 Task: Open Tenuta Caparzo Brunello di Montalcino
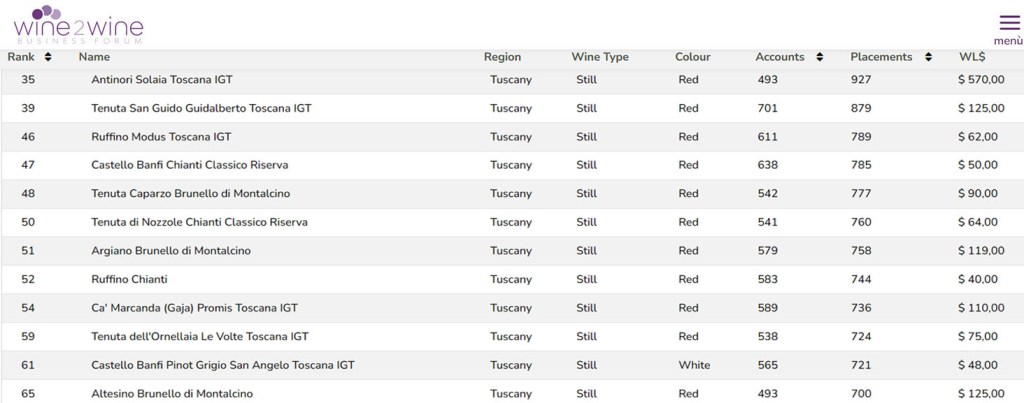pos(190,193)
